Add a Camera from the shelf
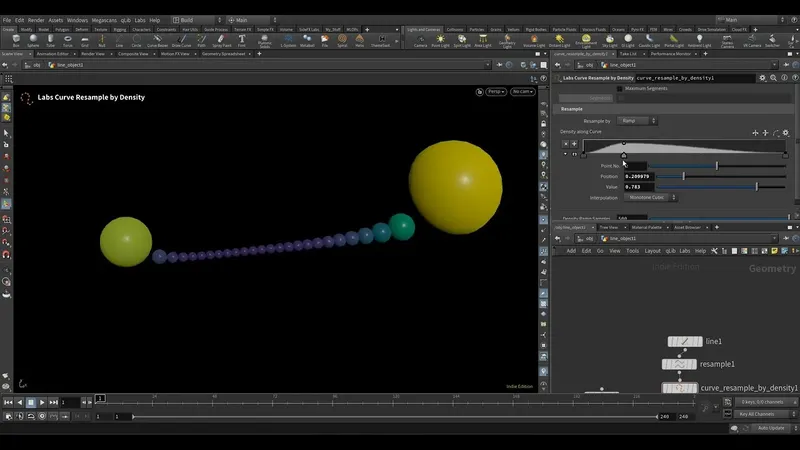This screenshot has width=800, height=450. [x=420, y=41]
